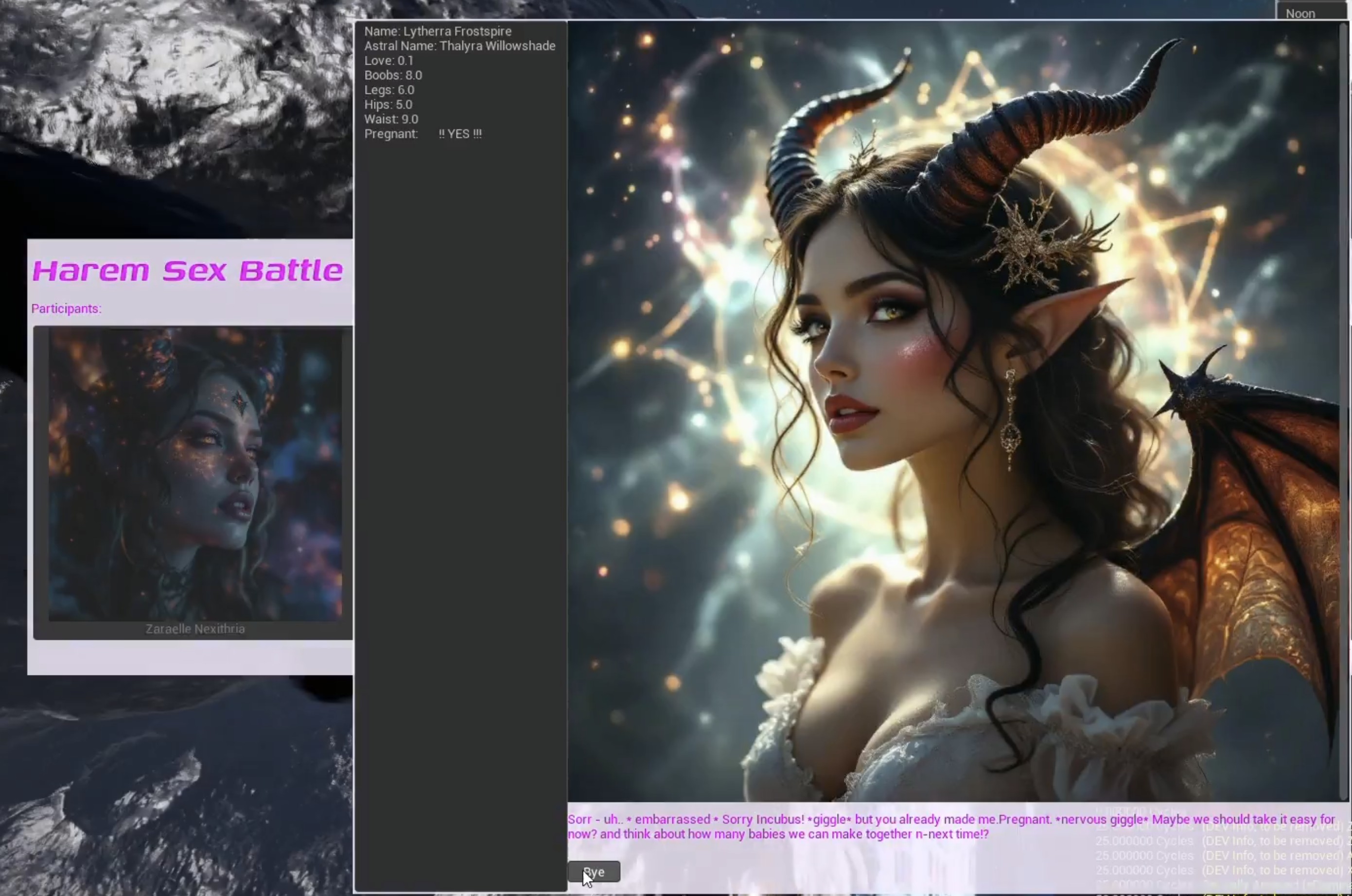Click the Legs: 6.0 stat

[x=389, y=90]
